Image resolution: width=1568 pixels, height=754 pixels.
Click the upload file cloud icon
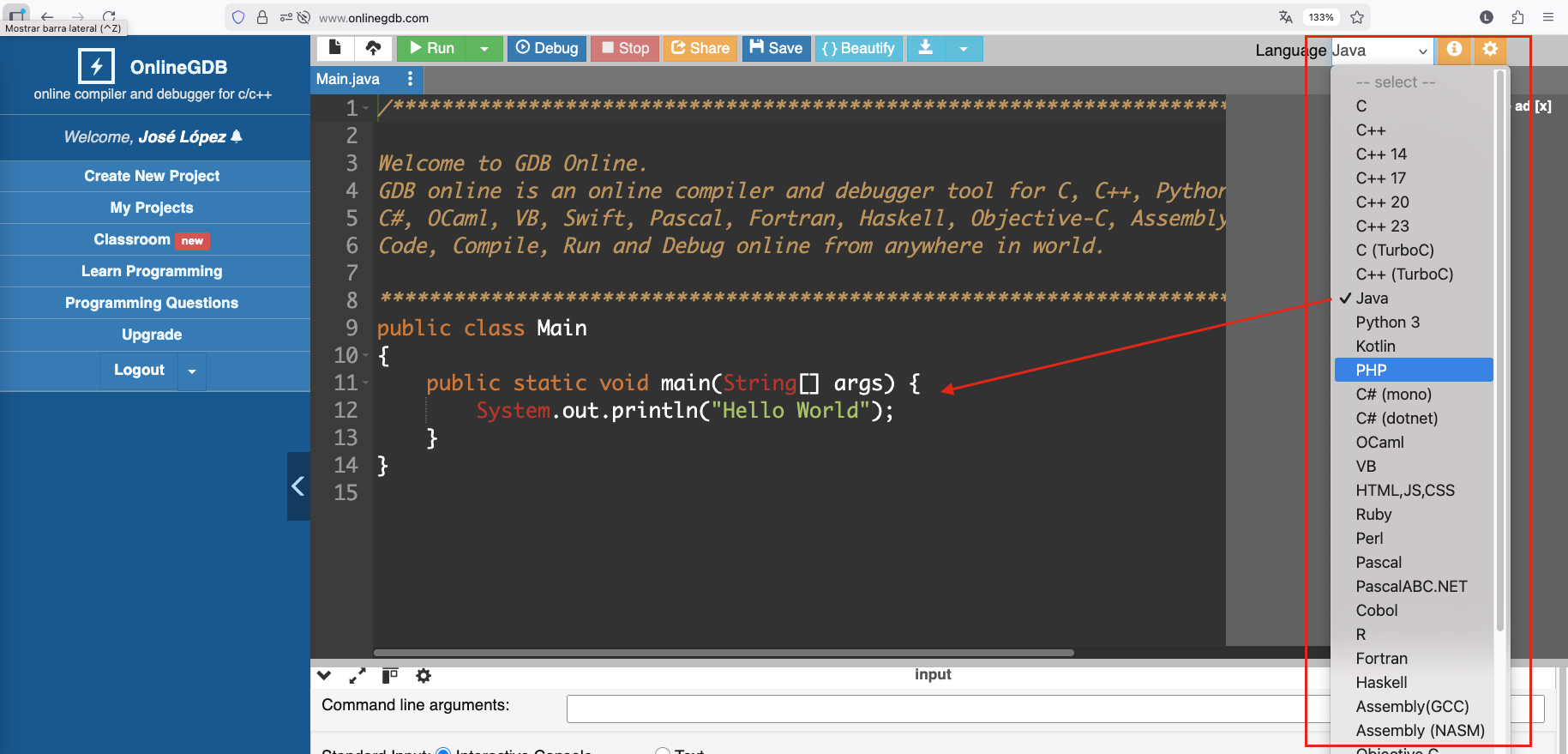point(373,48)
